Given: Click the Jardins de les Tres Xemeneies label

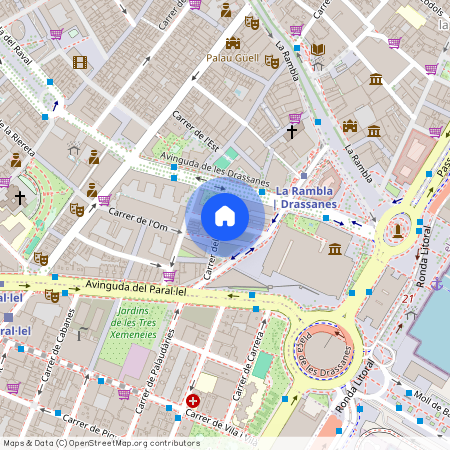Looking at the screenshot, I should click(x=133, y=323).
